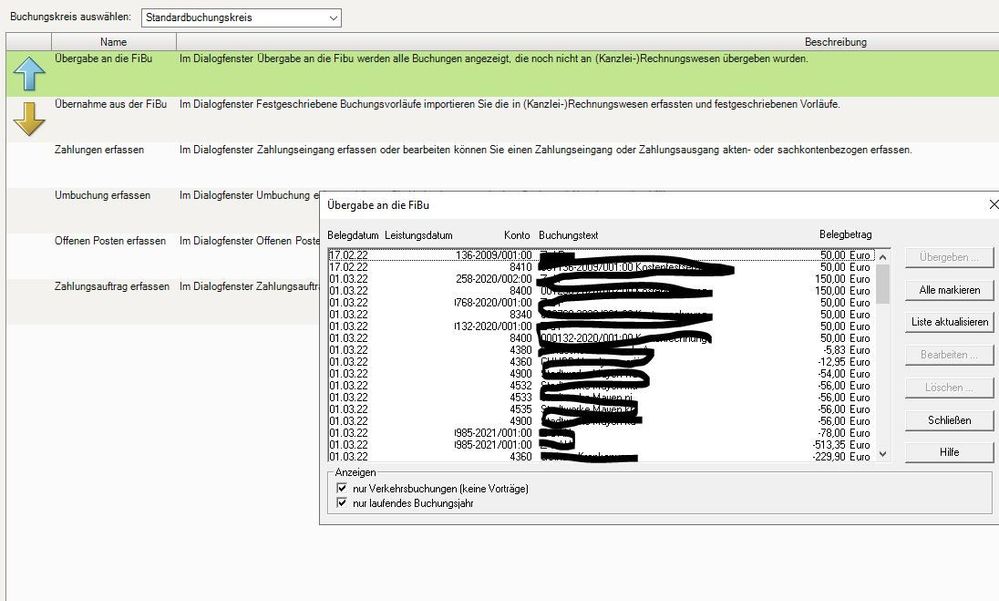The height and width of the screenshot is (601, 999).
Task: Toggle 'nur laufendes Buchungsjahr' checkbox
Action: point(341,503)
